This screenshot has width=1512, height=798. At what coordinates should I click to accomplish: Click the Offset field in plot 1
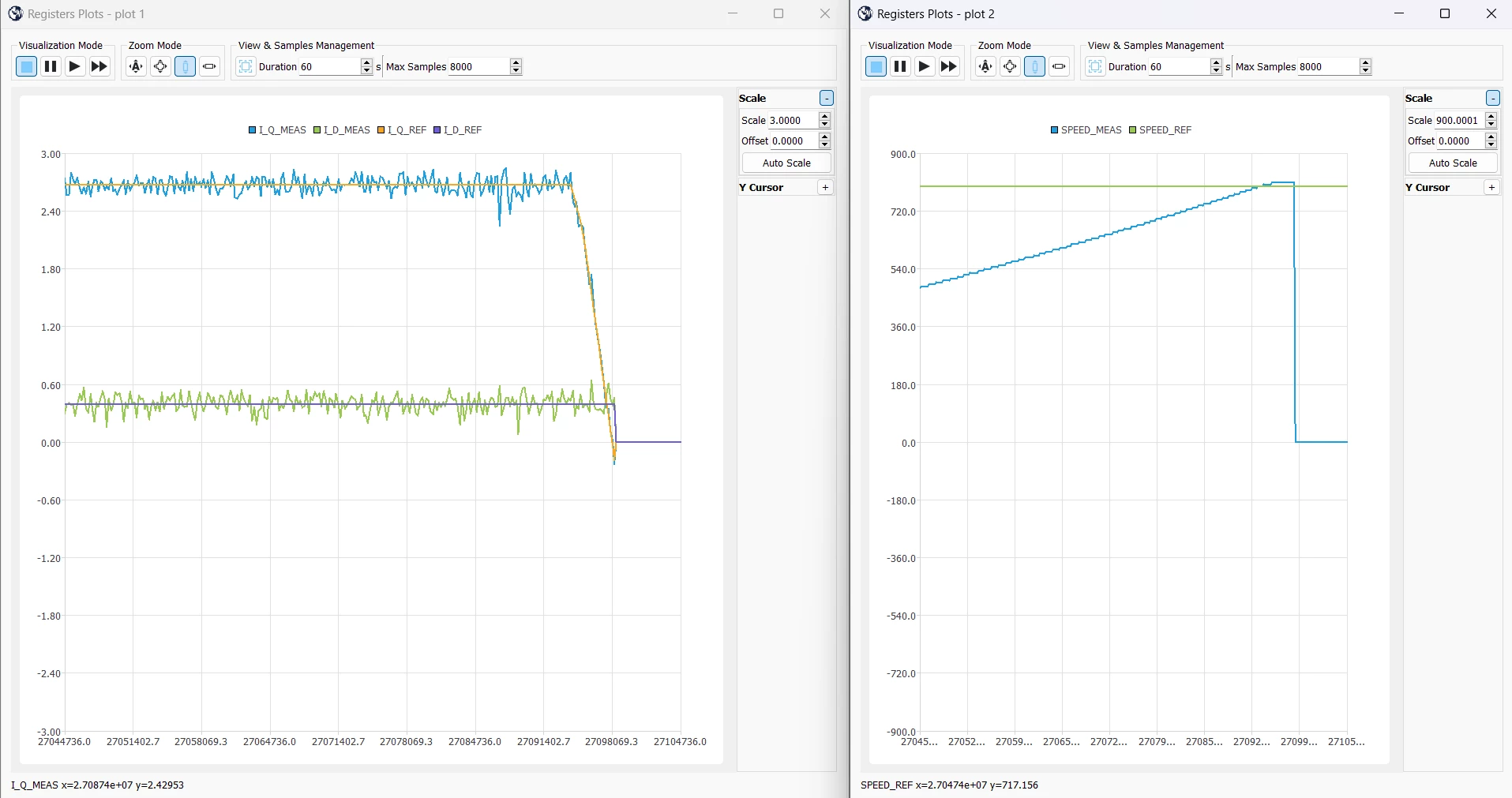tap(794, 140)
